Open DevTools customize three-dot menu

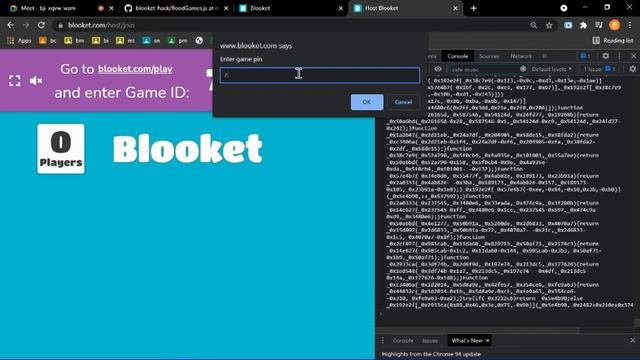(x=619, y=56)
